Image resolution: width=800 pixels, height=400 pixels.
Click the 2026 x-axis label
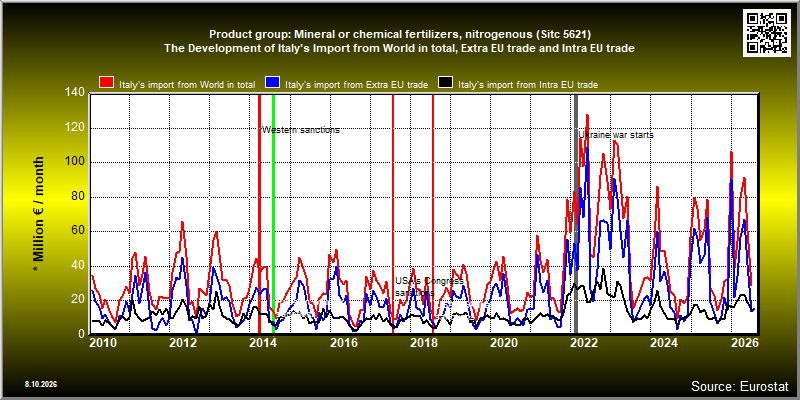tap(746, 342)
